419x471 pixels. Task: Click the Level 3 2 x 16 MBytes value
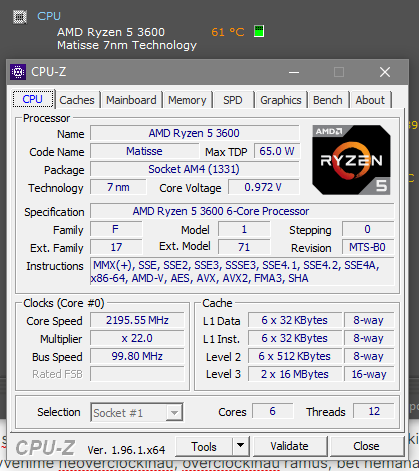click(x=295, y=374)
